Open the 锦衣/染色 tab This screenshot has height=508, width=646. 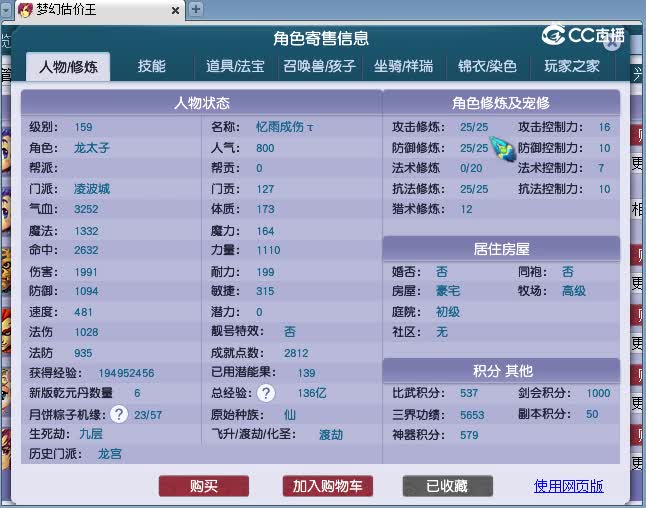point(487,66)
